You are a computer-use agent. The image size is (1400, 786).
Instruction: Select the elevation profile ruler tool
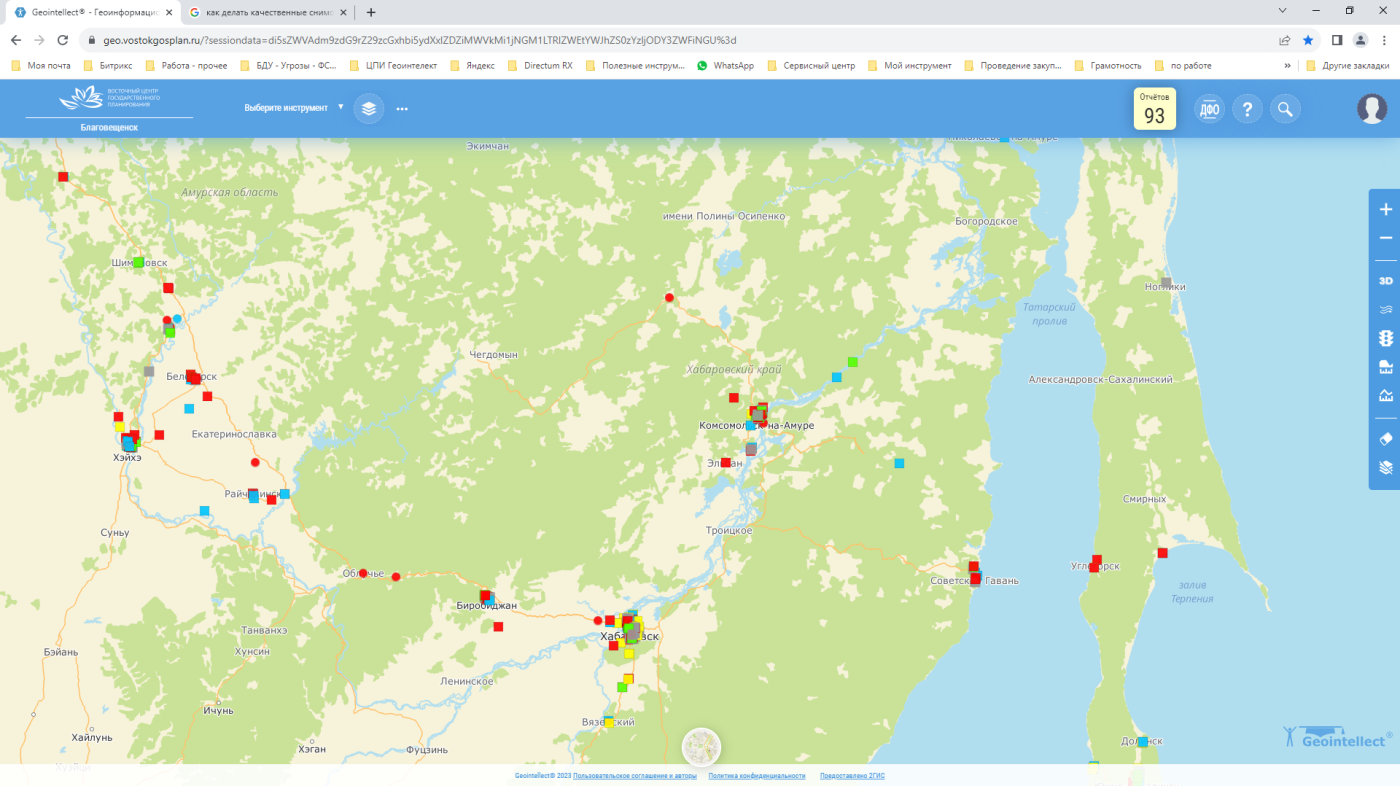tap(1385, 395)
